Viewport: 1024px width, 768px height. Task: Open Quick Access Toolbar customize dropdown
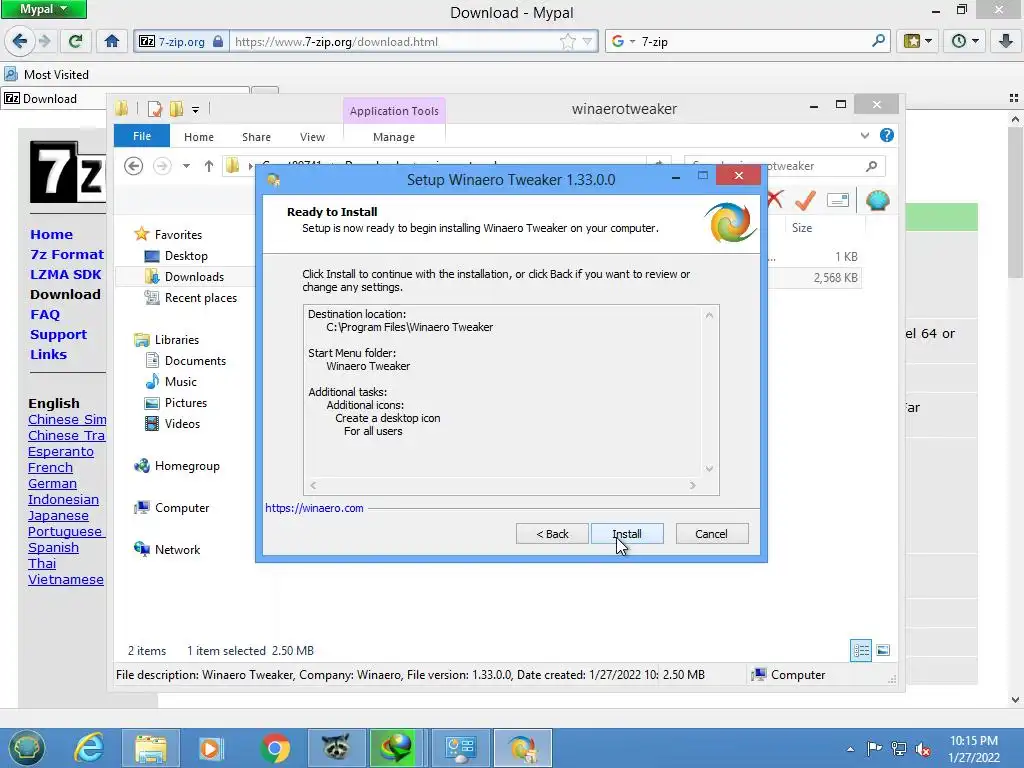(x=195, y=110)
